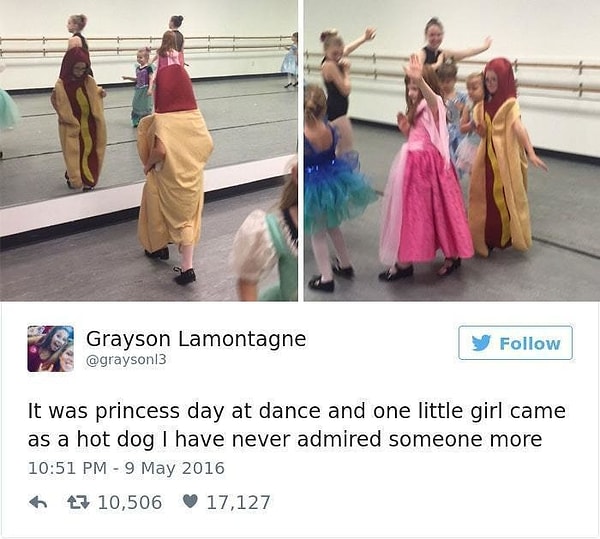The height and width of the screenshot is (539, 600).
Task: Click the princess day tweet text
Action: click(297, 425)
